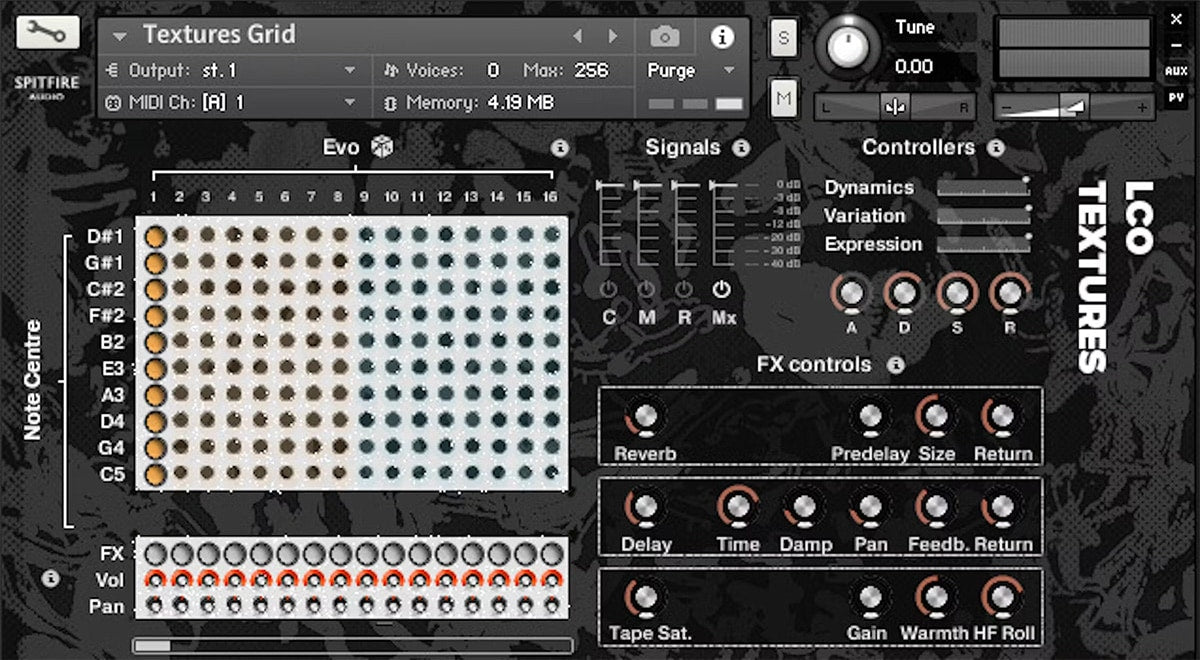Open the Purge dropdown menu

[x=691, y=71]
